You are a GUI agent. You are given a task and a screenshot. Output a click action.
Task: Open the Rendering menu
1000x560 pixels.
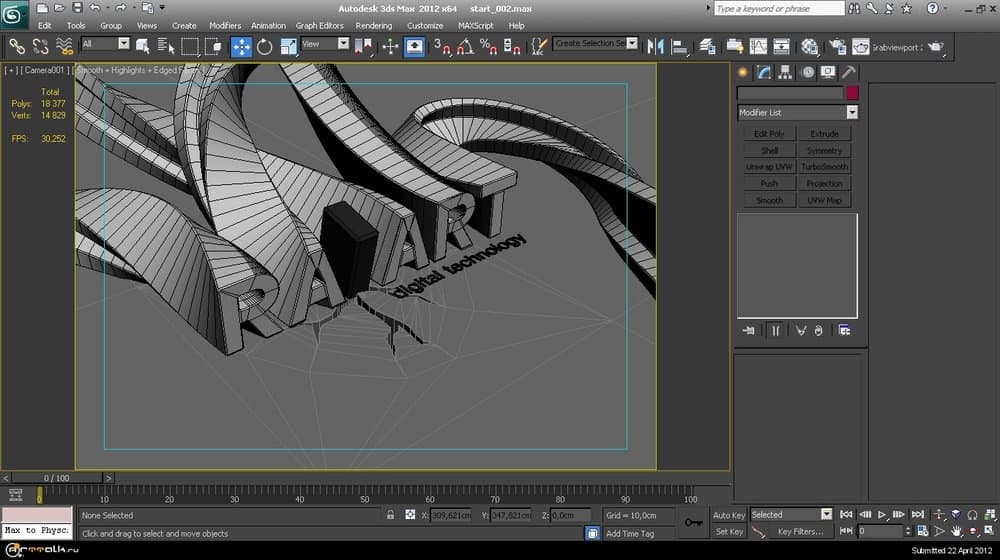374,25
